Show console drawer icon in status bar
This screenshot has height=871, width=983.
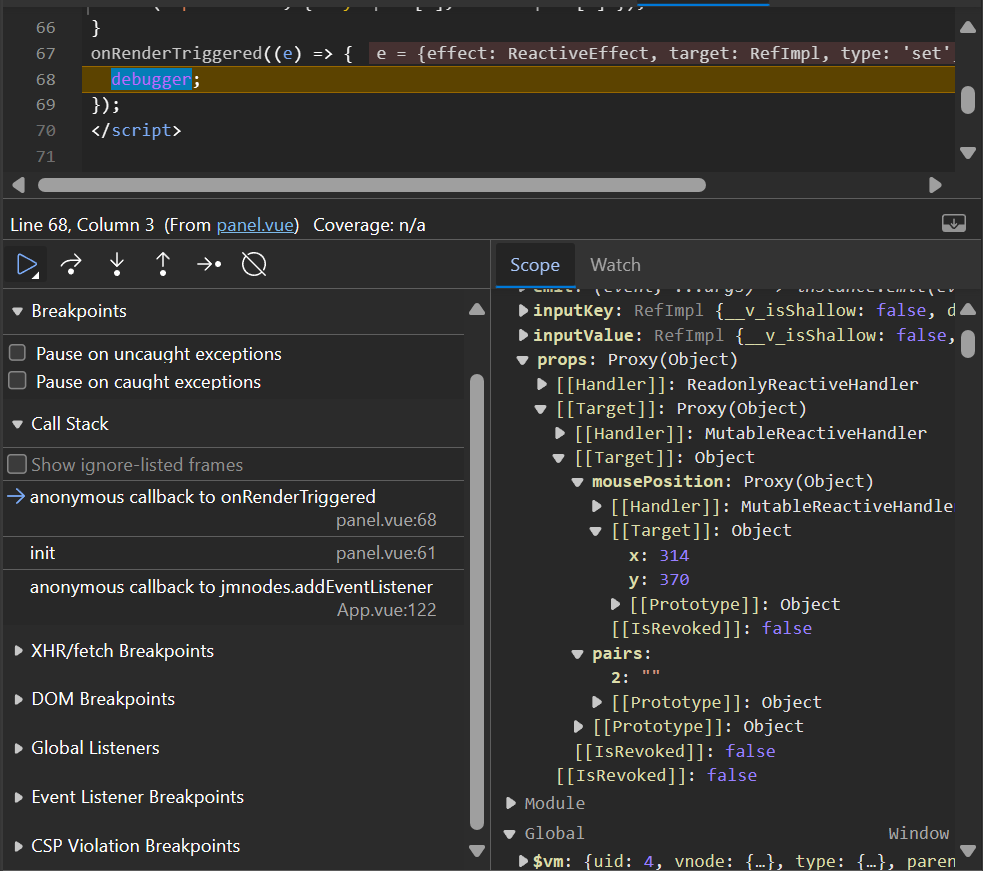coord(953,224)
